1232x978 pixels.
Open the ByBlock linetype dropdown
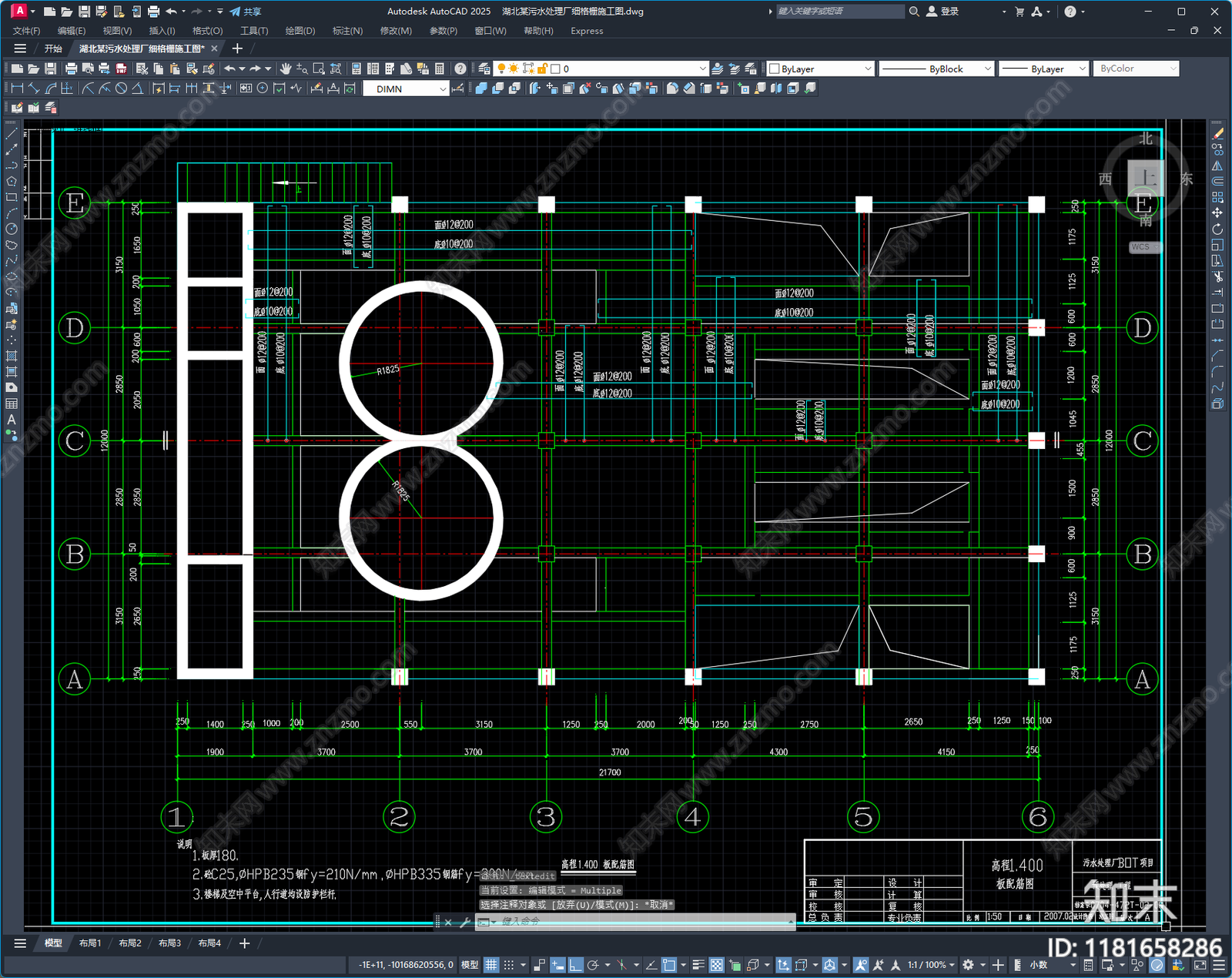988,69
